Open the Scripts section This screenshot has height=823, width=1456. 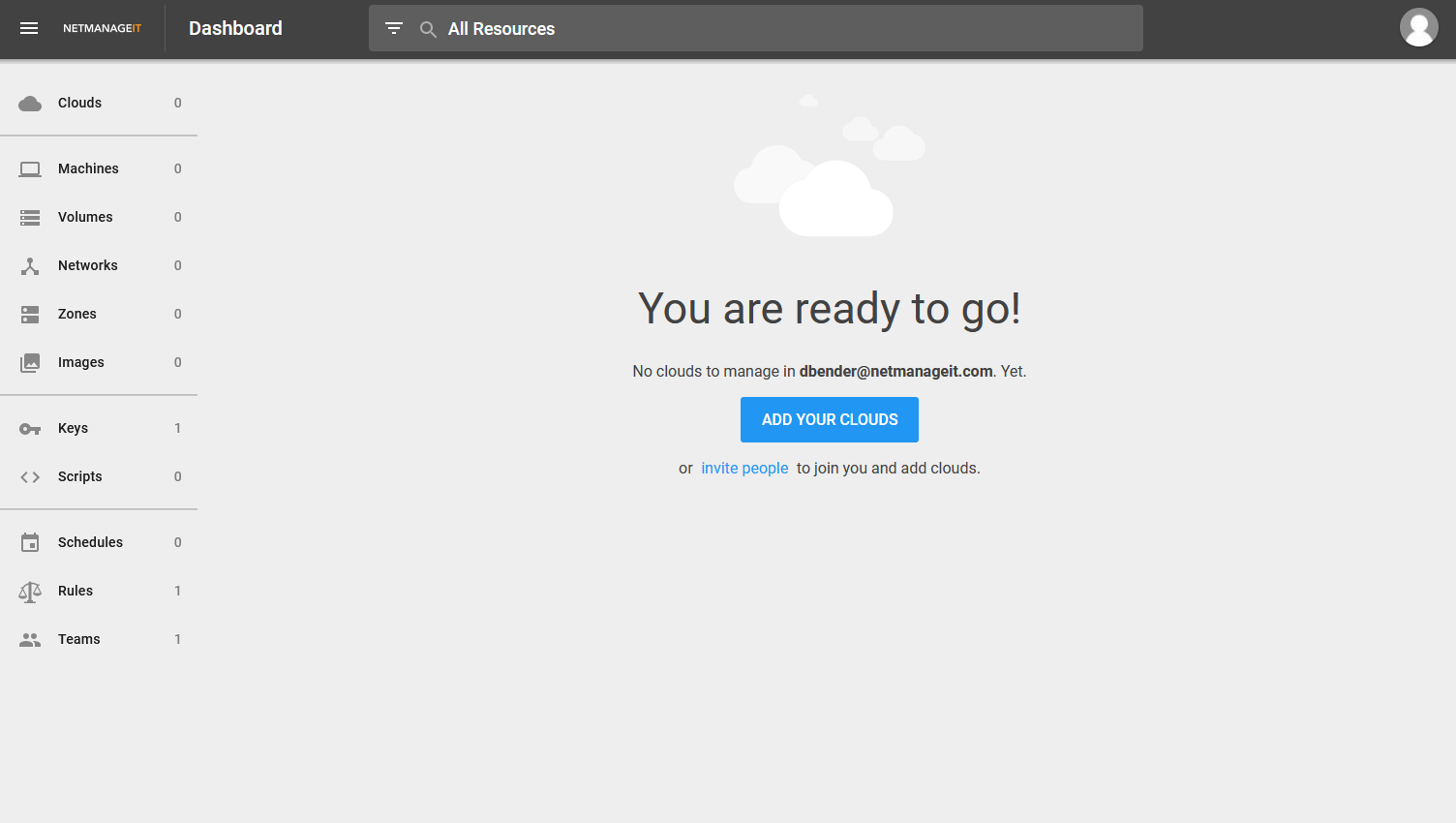(80, 476)
